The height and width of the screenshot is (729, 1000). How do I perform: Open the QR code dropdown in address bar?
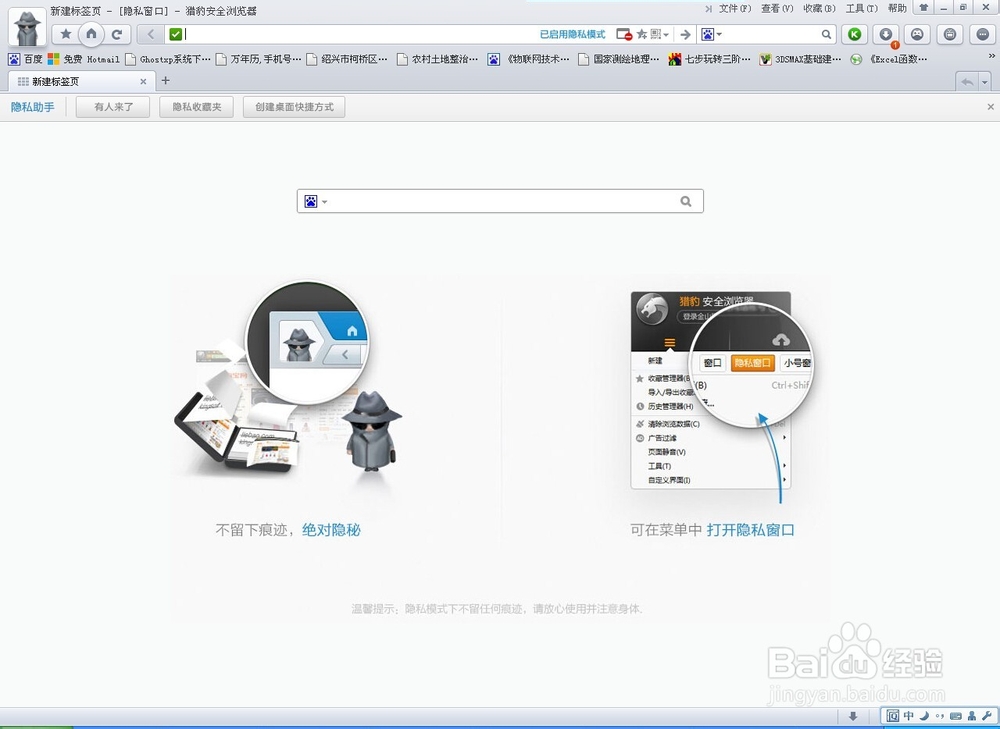click(659, 34)
